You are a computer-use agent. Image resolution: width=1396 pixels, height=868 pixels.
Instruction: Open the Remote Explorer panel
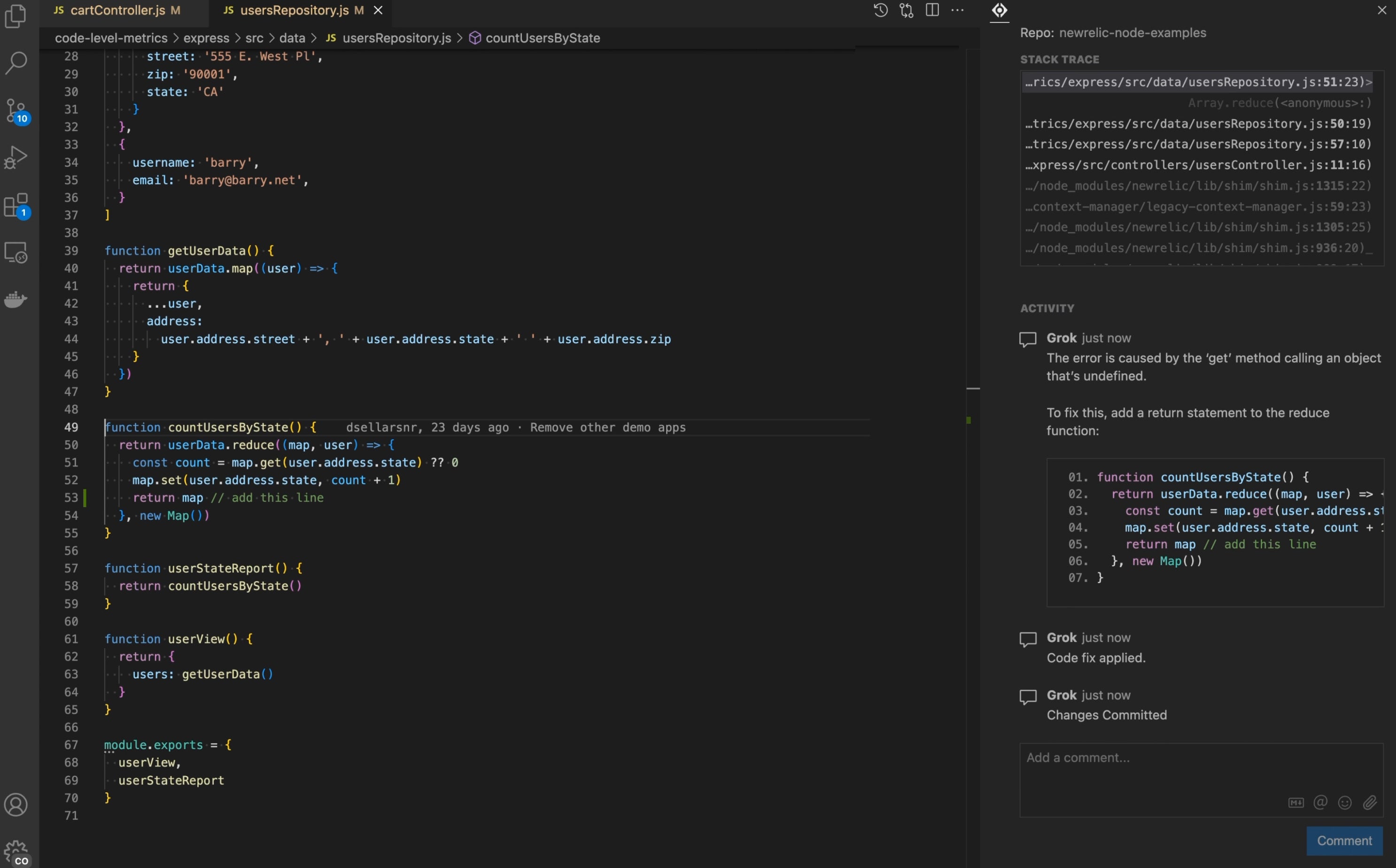[x=16, y=253]
